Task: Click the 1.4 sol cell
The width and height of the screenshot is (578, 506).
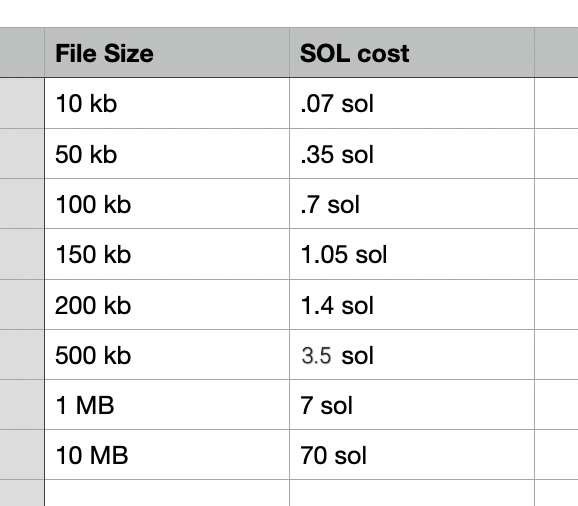Action: [412, 305]
